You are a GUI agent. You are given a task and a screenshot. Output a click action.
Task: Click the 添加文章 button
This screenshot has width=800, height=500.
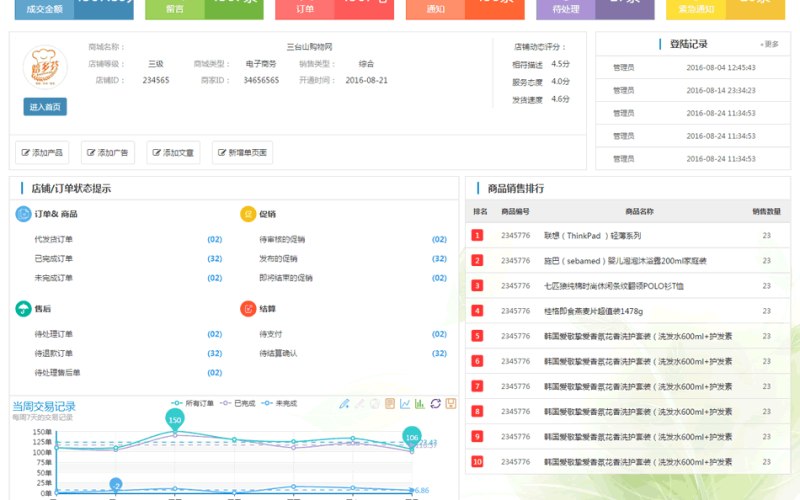pyautogui.click(x=173, y=153)
